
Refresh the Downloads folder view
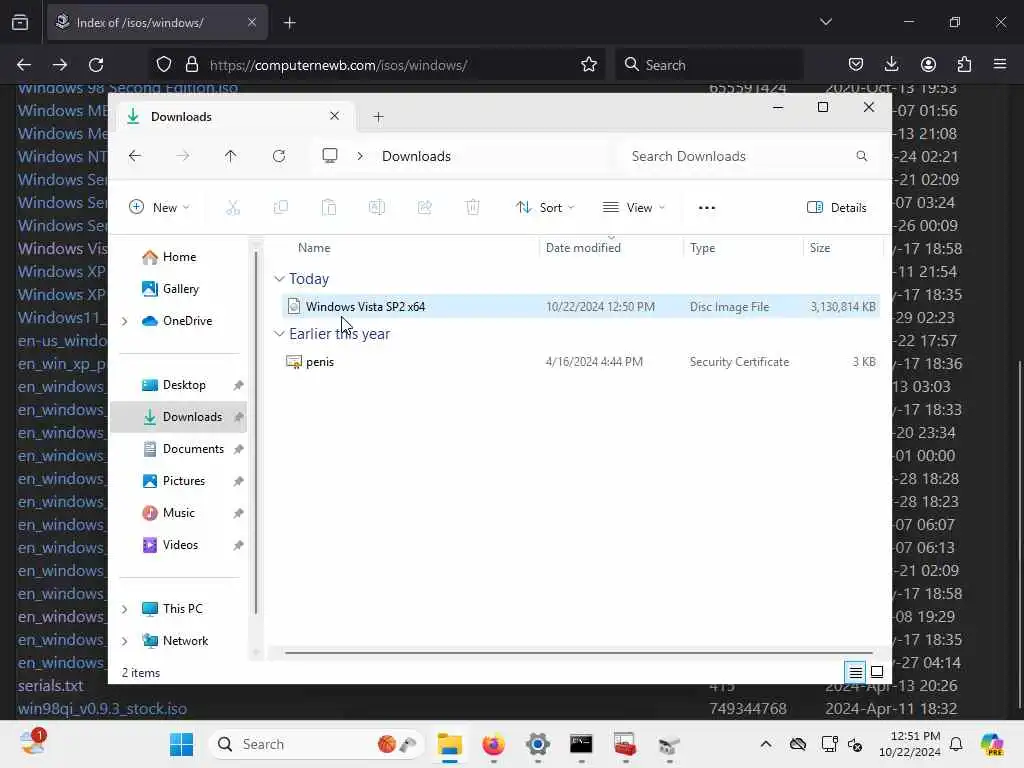279,156
